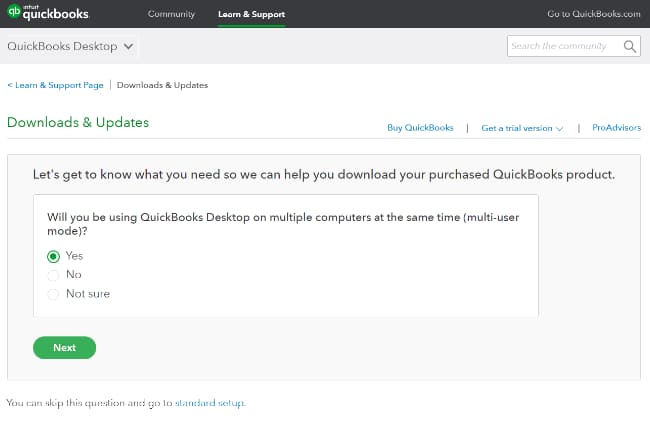Click the Downloads & Updates breadcrumb text
This screenshot has height=421, width=650.
162,85
